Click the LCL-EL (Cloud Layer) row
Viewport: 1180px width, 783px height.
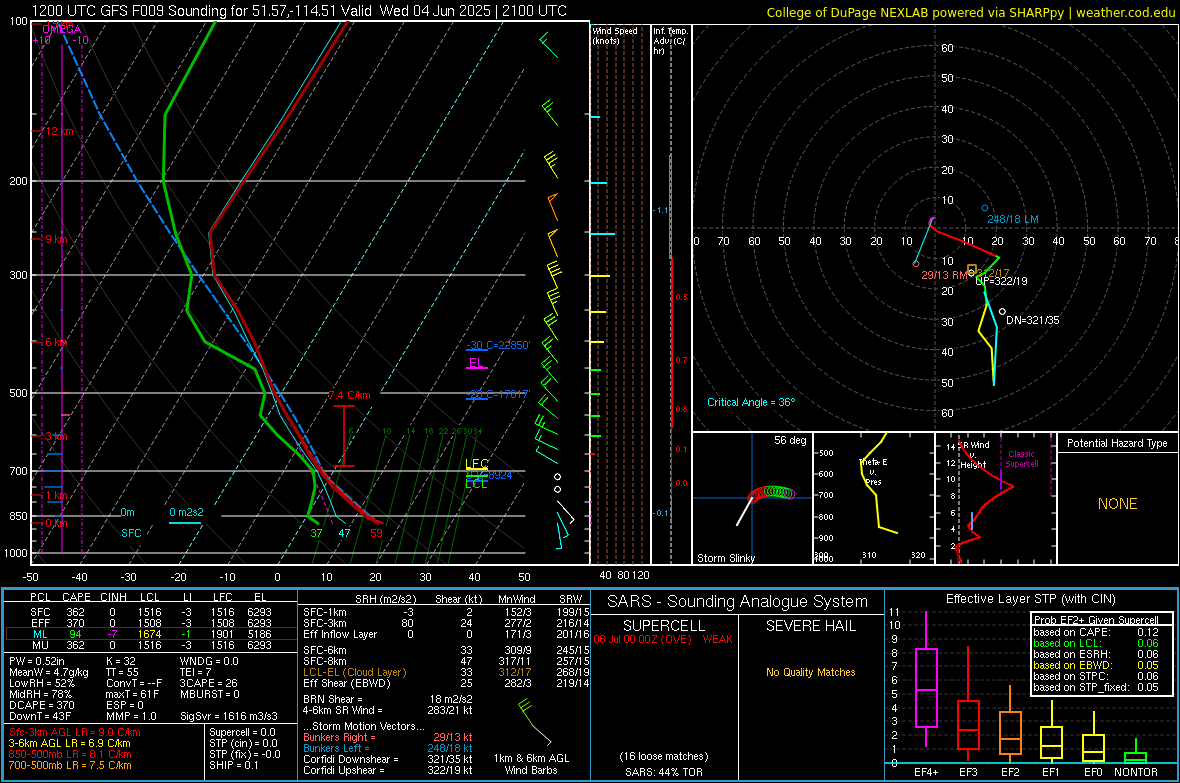pos(446,672)
